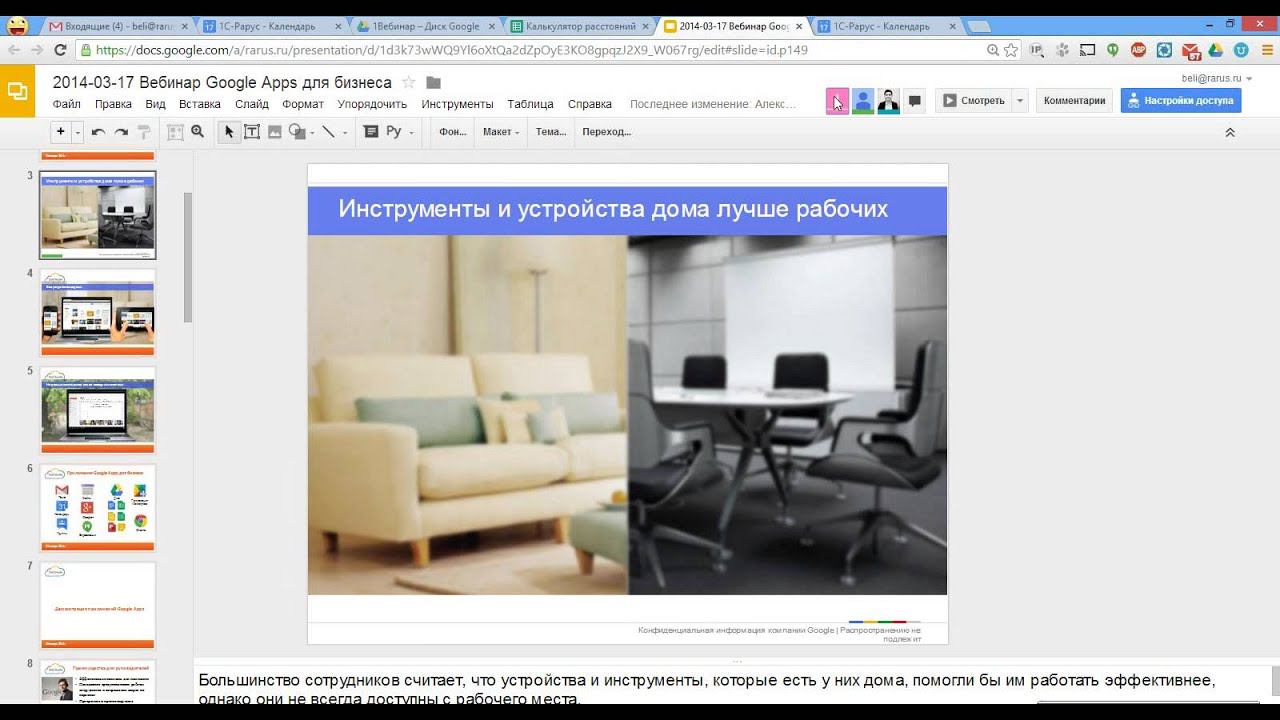Start presentation with Смотреть button
This screenshot has height=720, width=1280.
click(x=973, y=100)
